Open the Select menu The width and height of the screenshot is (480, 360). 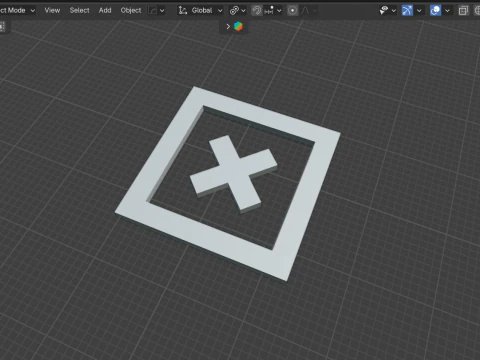(79, 10)
